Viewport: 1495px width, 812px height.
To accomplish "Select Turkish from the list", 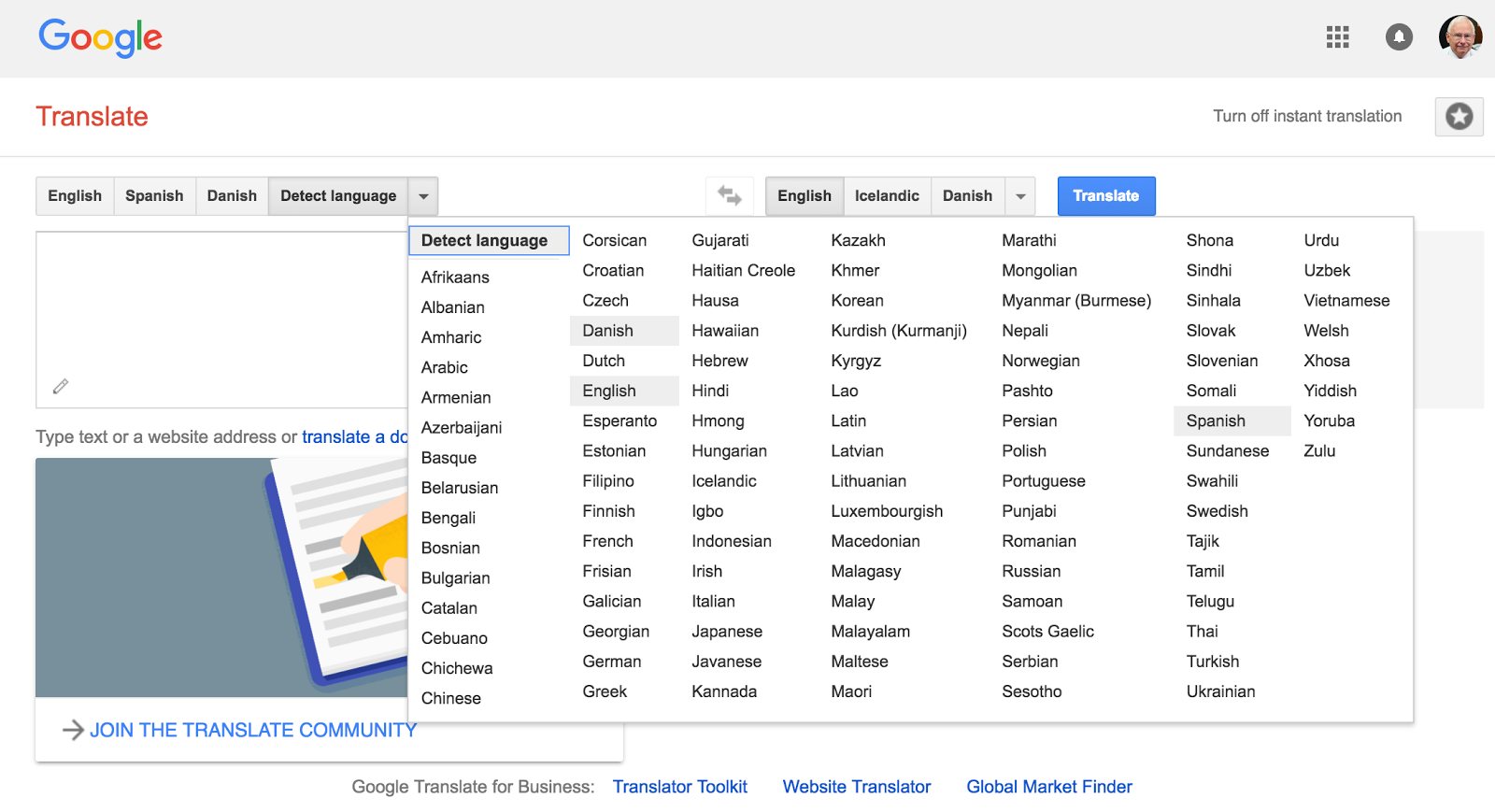I will pyautogui.click(x=1213, y=662).
